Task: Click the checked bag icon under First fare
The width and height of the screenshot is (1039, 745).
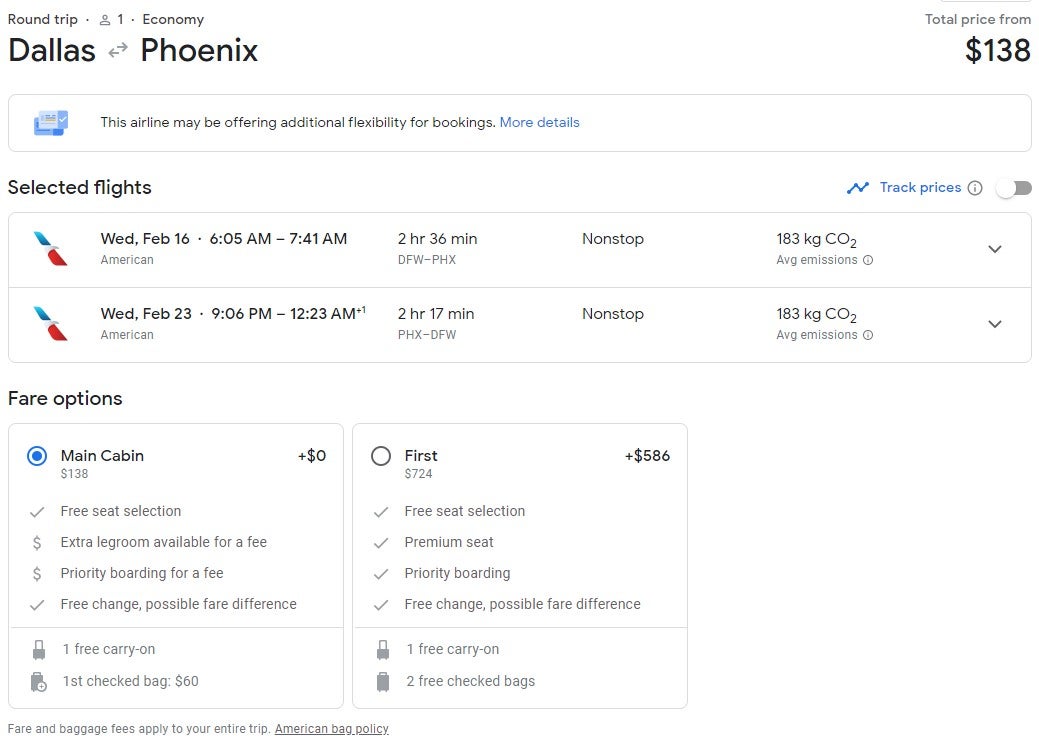Action: [383, 681]
